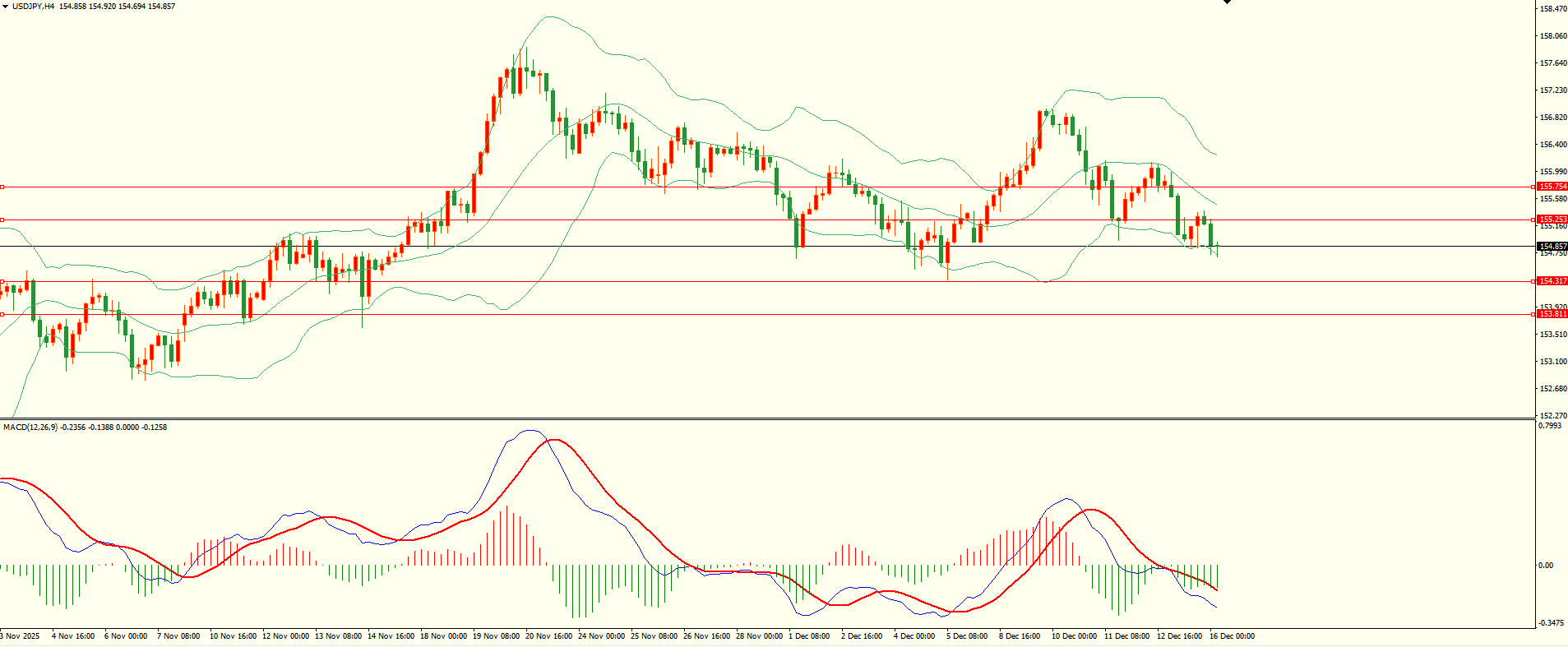Click the MACD(12,26,9) indicator label
Screen dimensions: 1568x647
[x=30, y=427]
